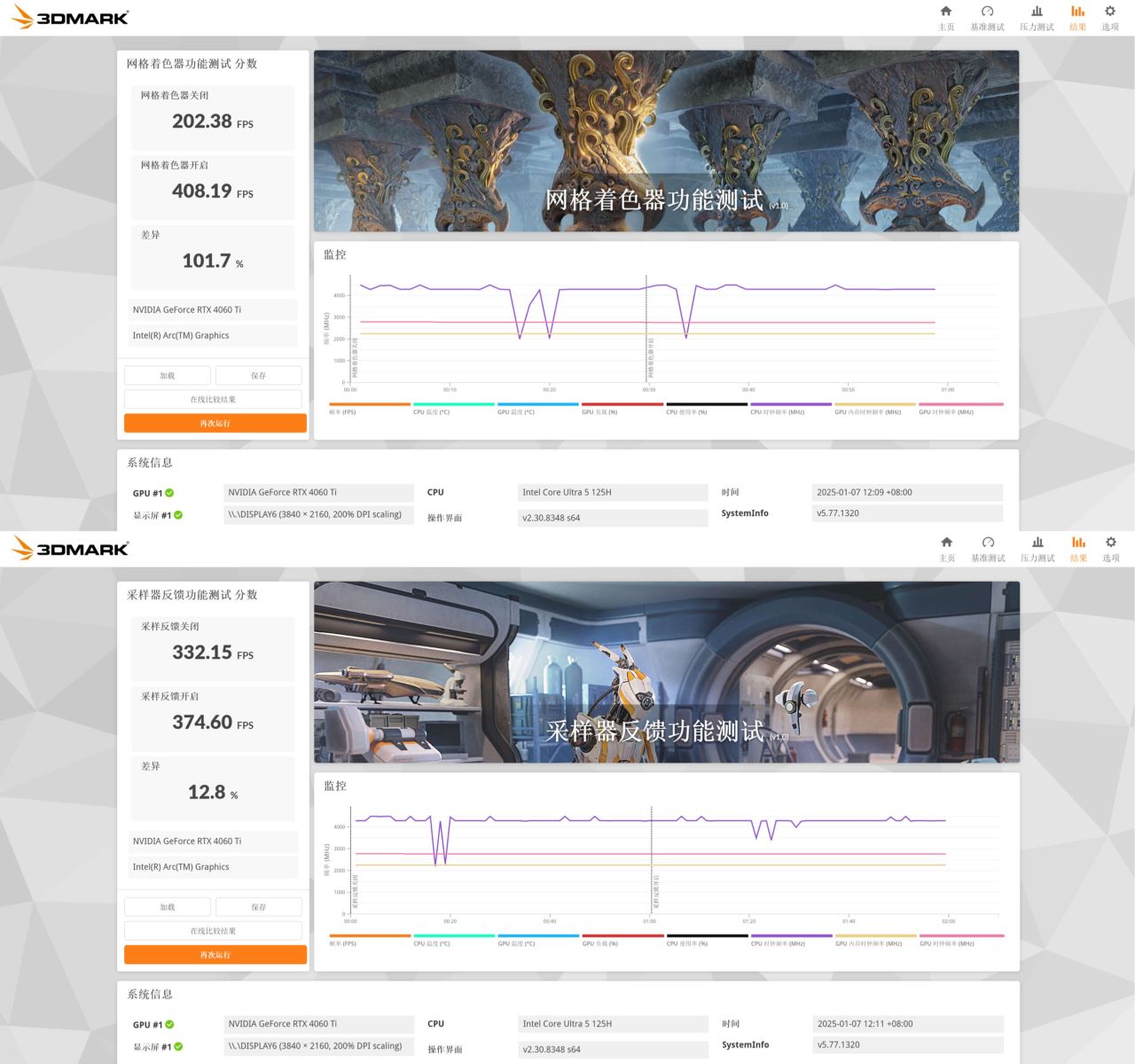Click 3DMark logo in mesh shader window

coord(70,17)
